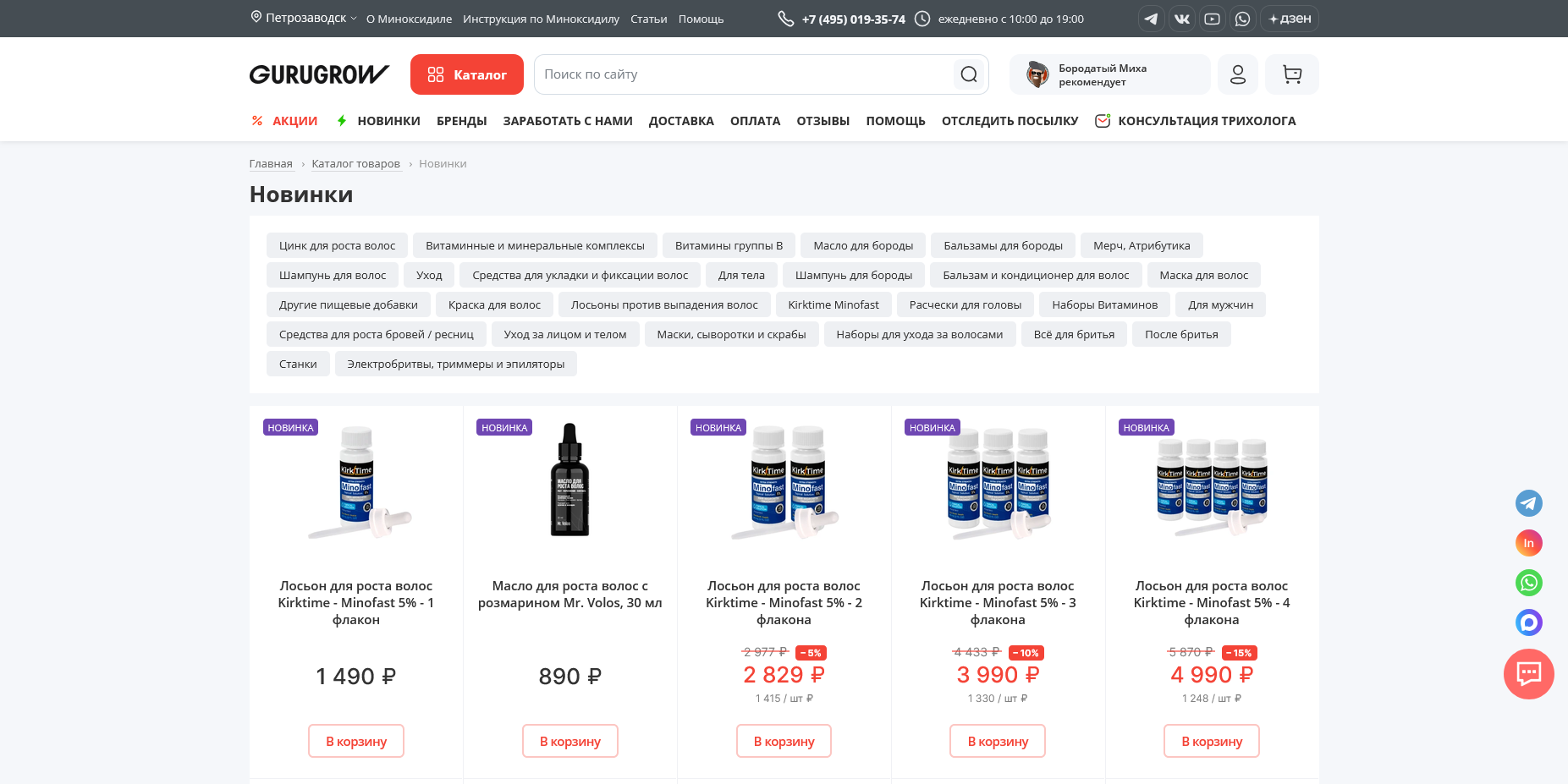Open Статьи link in top bar
Screen dimensions: 1568x784
point(649,19)
